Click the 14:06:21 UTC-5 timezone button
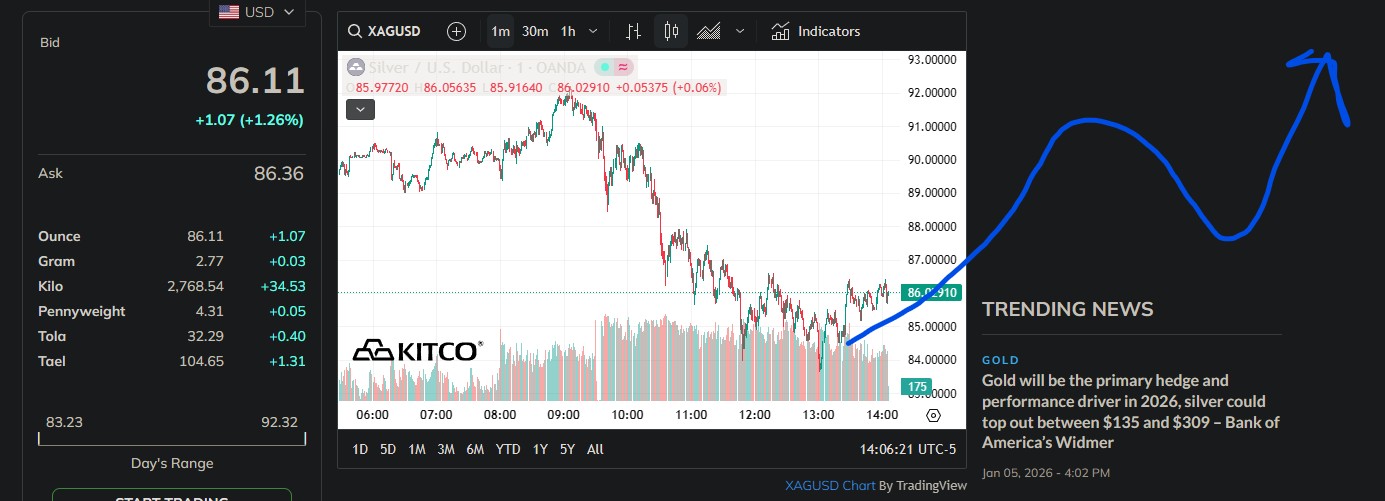The height and width of the screenshot is (501, 1385). tap(909, 449)
